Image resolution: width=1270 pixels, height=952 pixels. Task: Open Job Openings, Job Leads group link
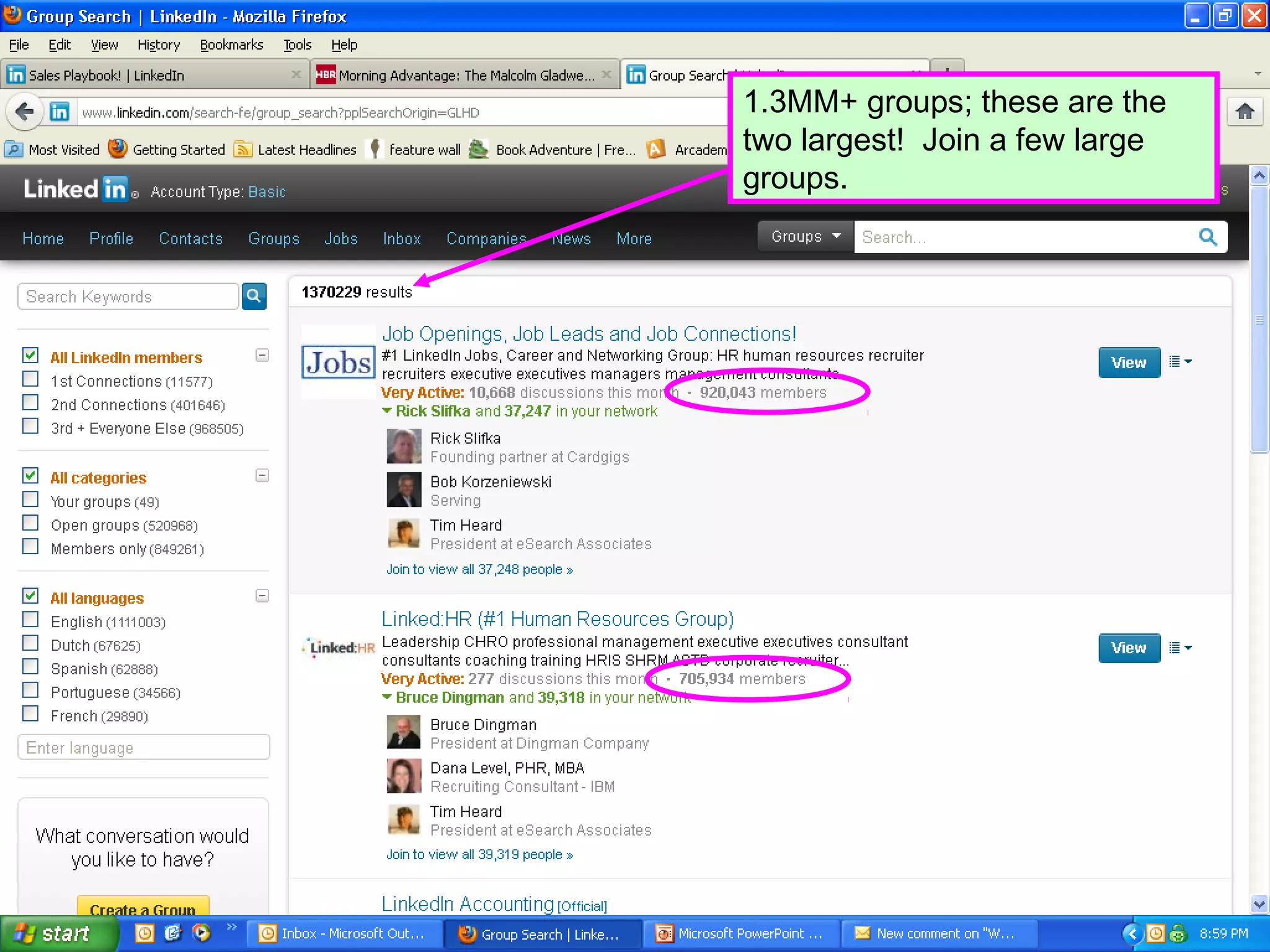pyautogui.click(x=588, y=333)
